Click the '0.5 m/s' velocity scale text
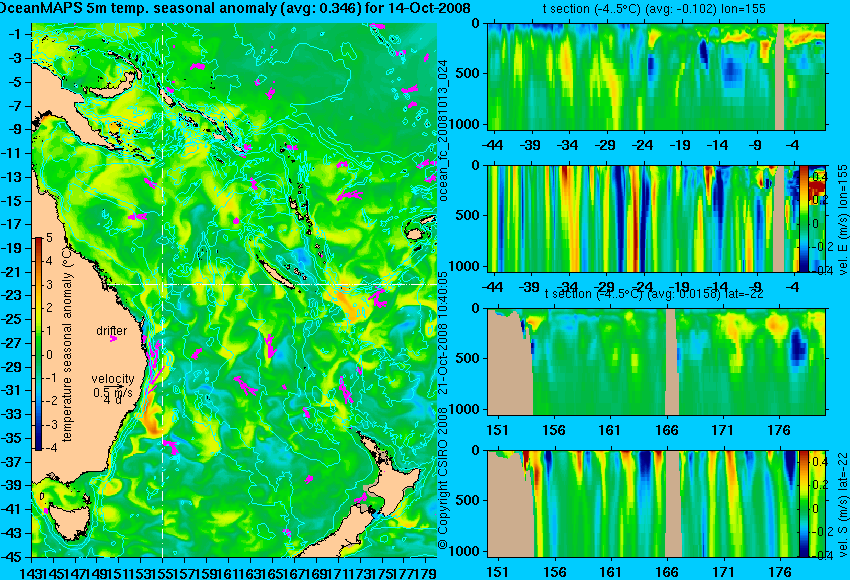 pos(113,391)
